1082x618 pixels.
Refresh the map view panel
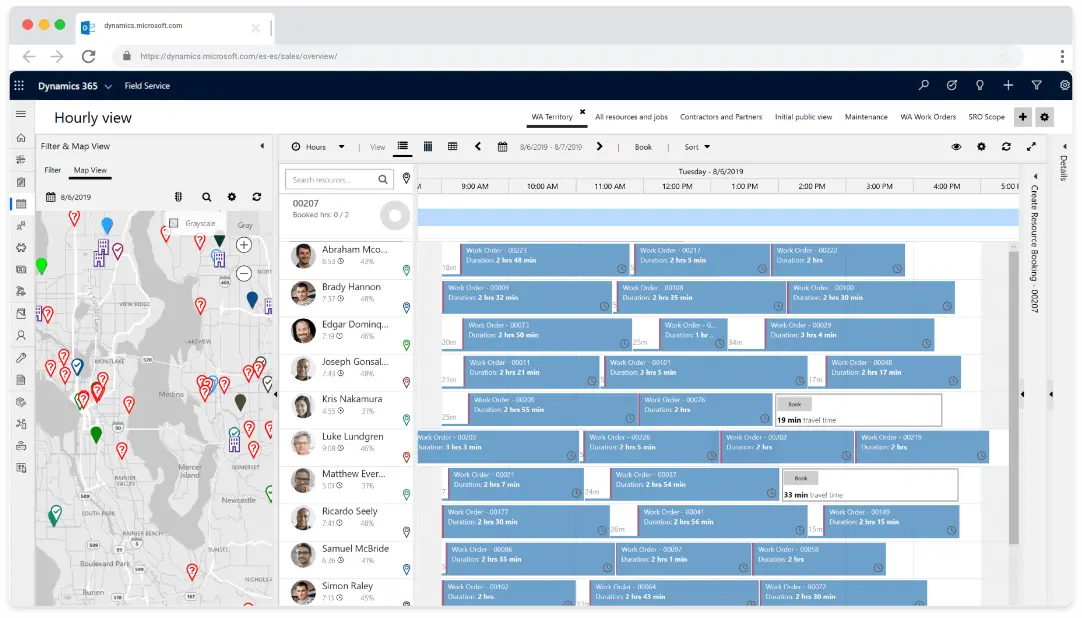(257, 197)
